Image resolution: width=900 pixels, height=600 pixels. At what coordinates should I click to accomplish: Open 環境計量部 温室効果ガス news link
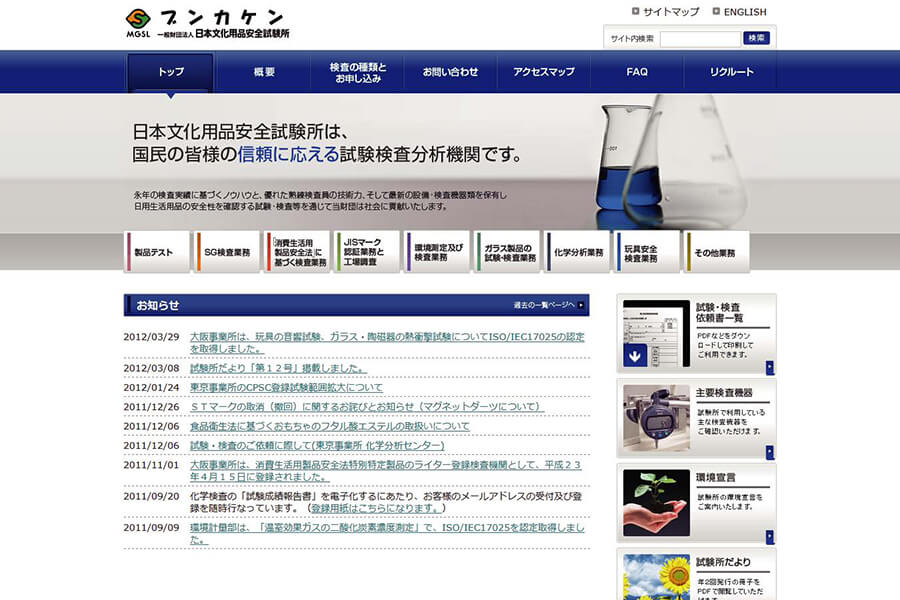pos(387,533)
